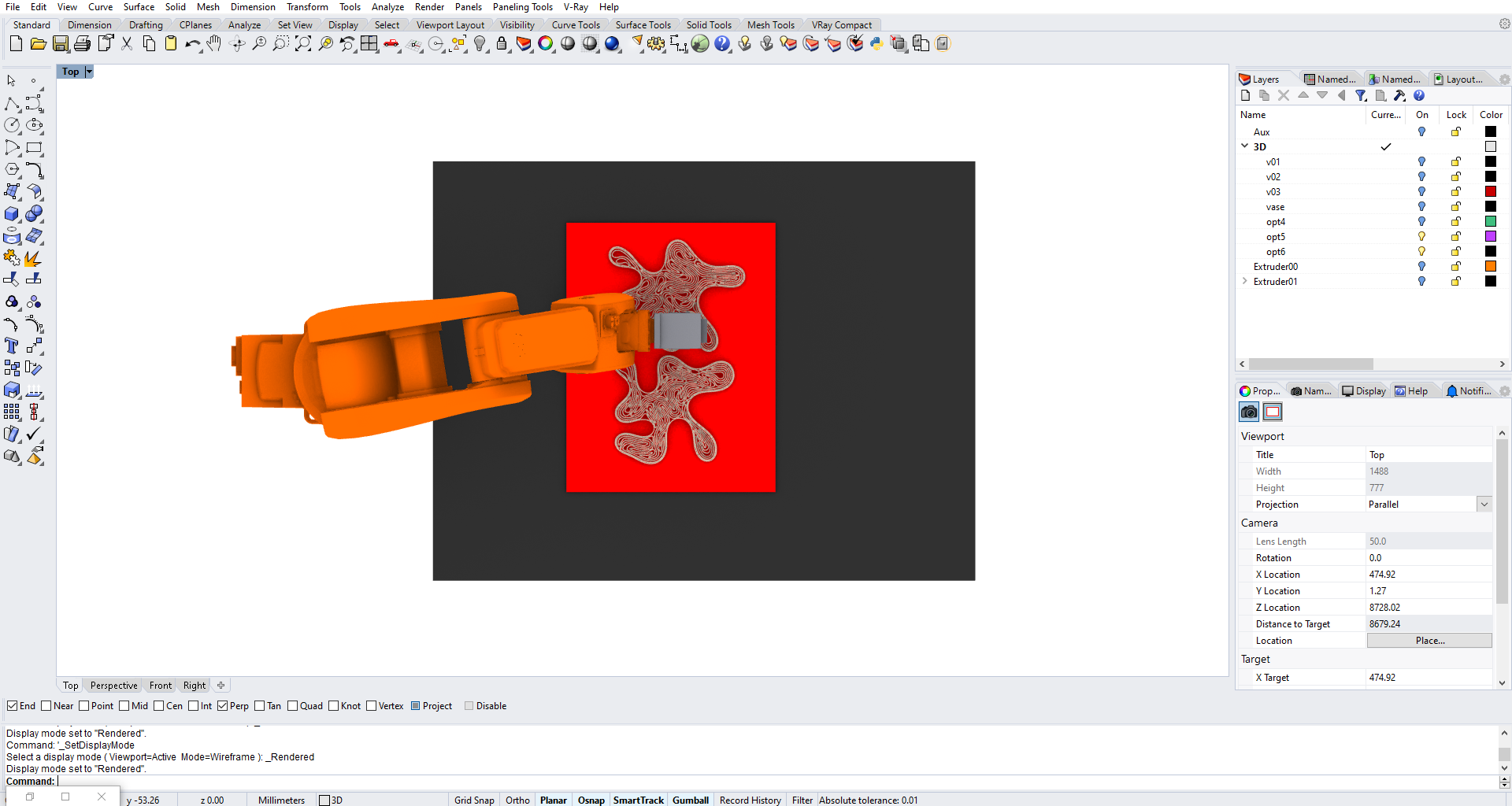
Task: Click the padlock Lock objects icon
Action: point(502,44)
